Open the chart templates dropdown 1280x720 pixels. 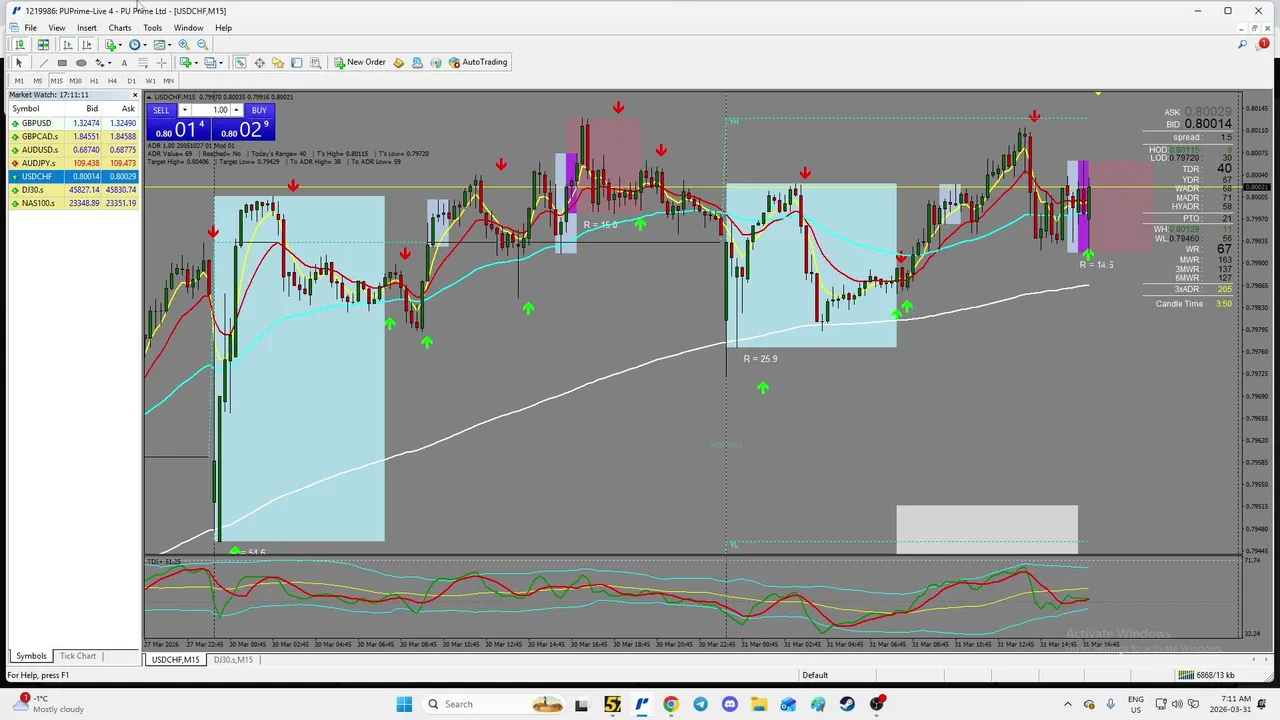[162, 45]
